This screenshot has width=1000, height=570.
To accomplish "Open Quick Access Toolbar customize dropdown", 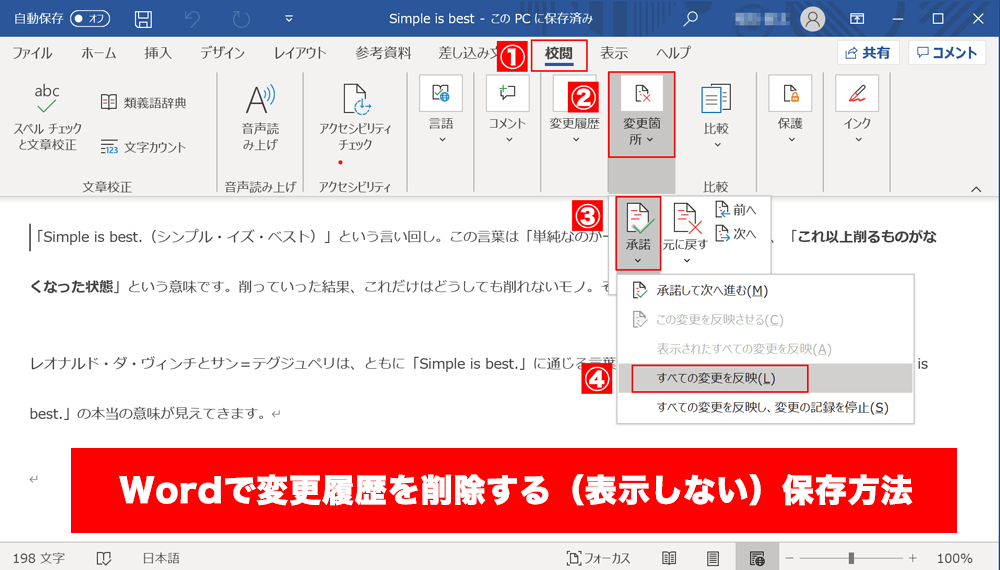I will point(289,19).
